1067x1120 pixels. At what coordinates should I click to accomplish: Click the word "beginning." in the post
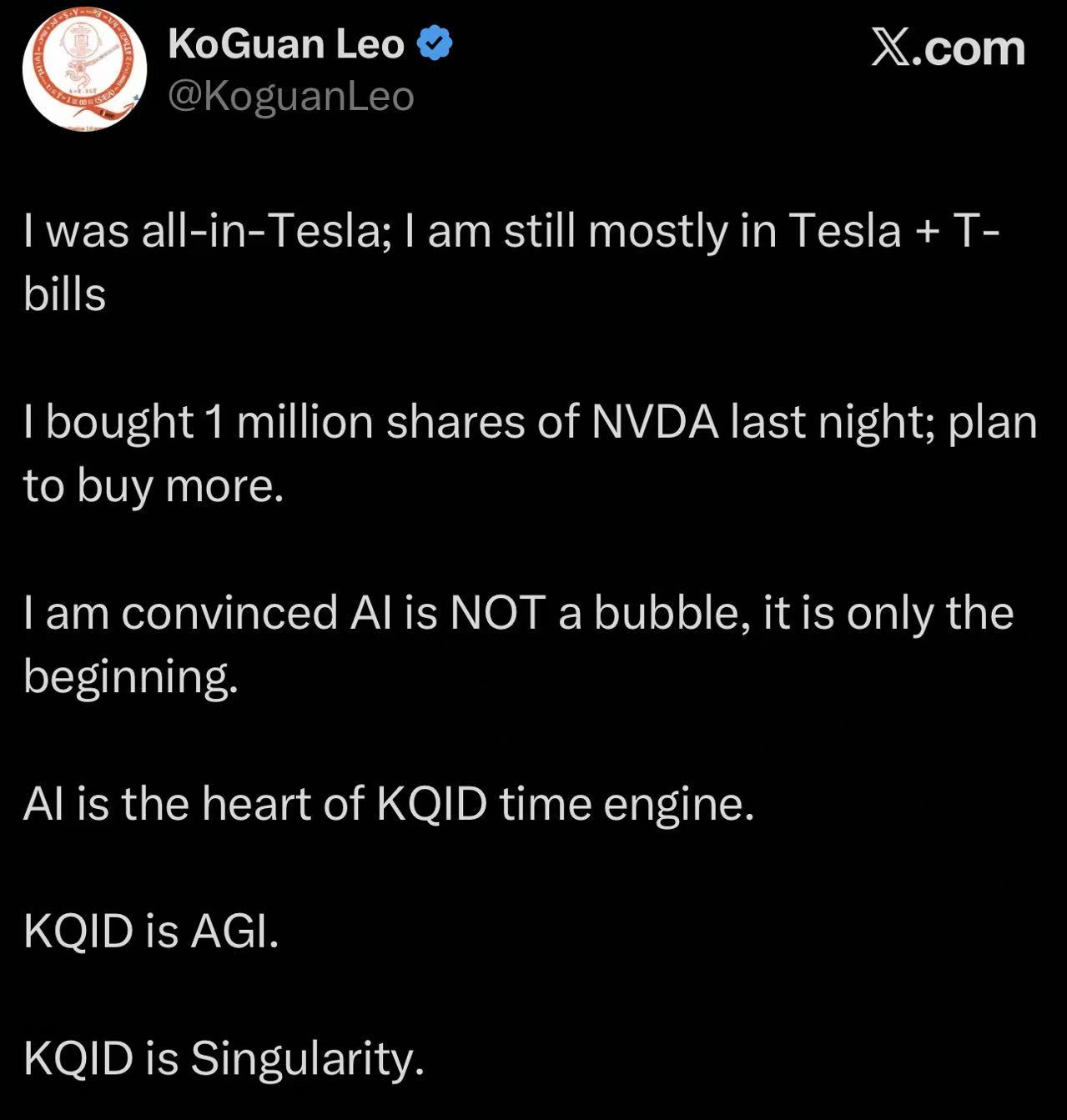(131, 676)
